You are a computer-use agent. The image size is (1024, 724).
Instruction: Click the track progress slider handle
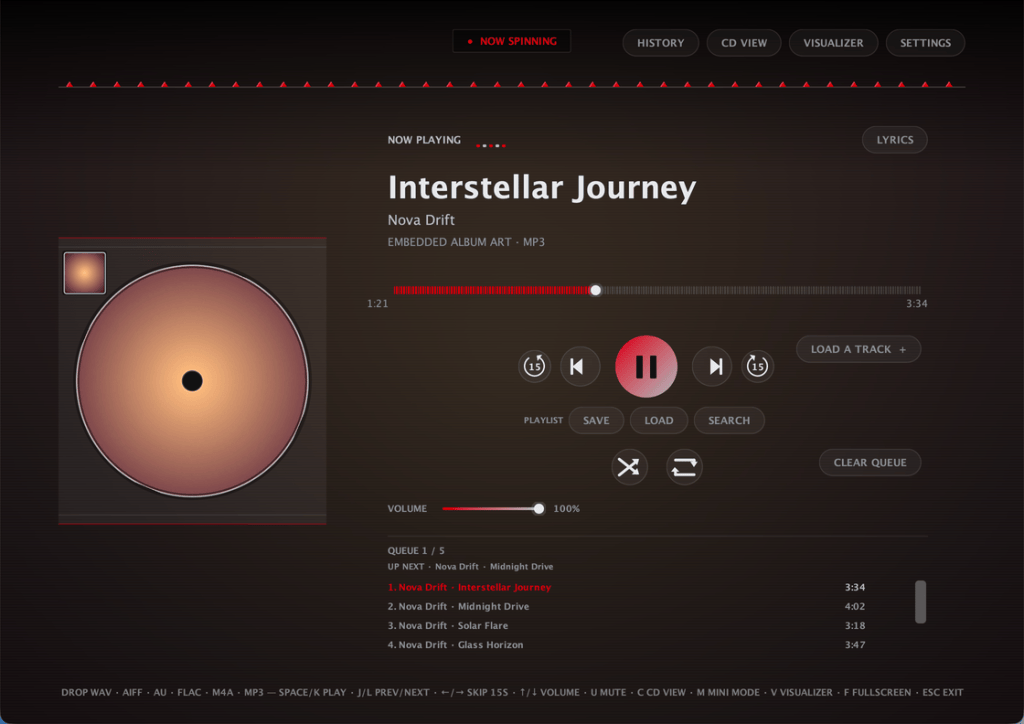click(x=596, y=290)
